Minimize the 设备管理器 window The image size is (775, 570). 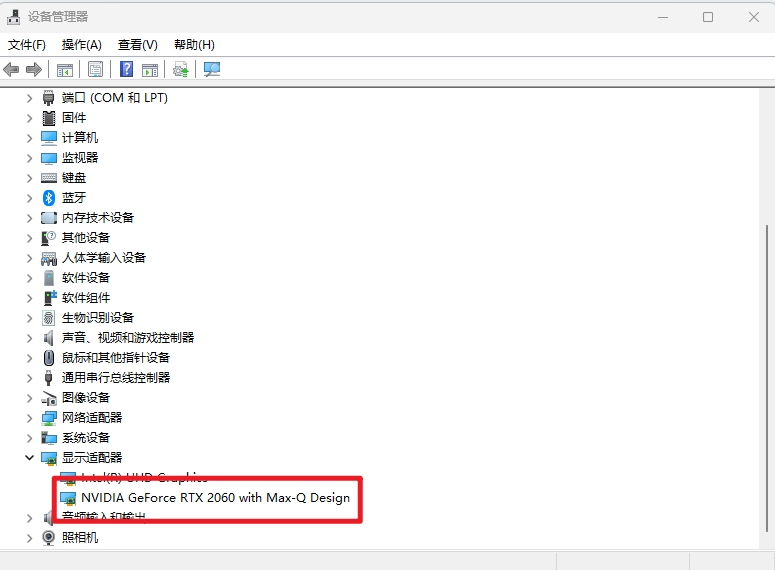[663, 17]
